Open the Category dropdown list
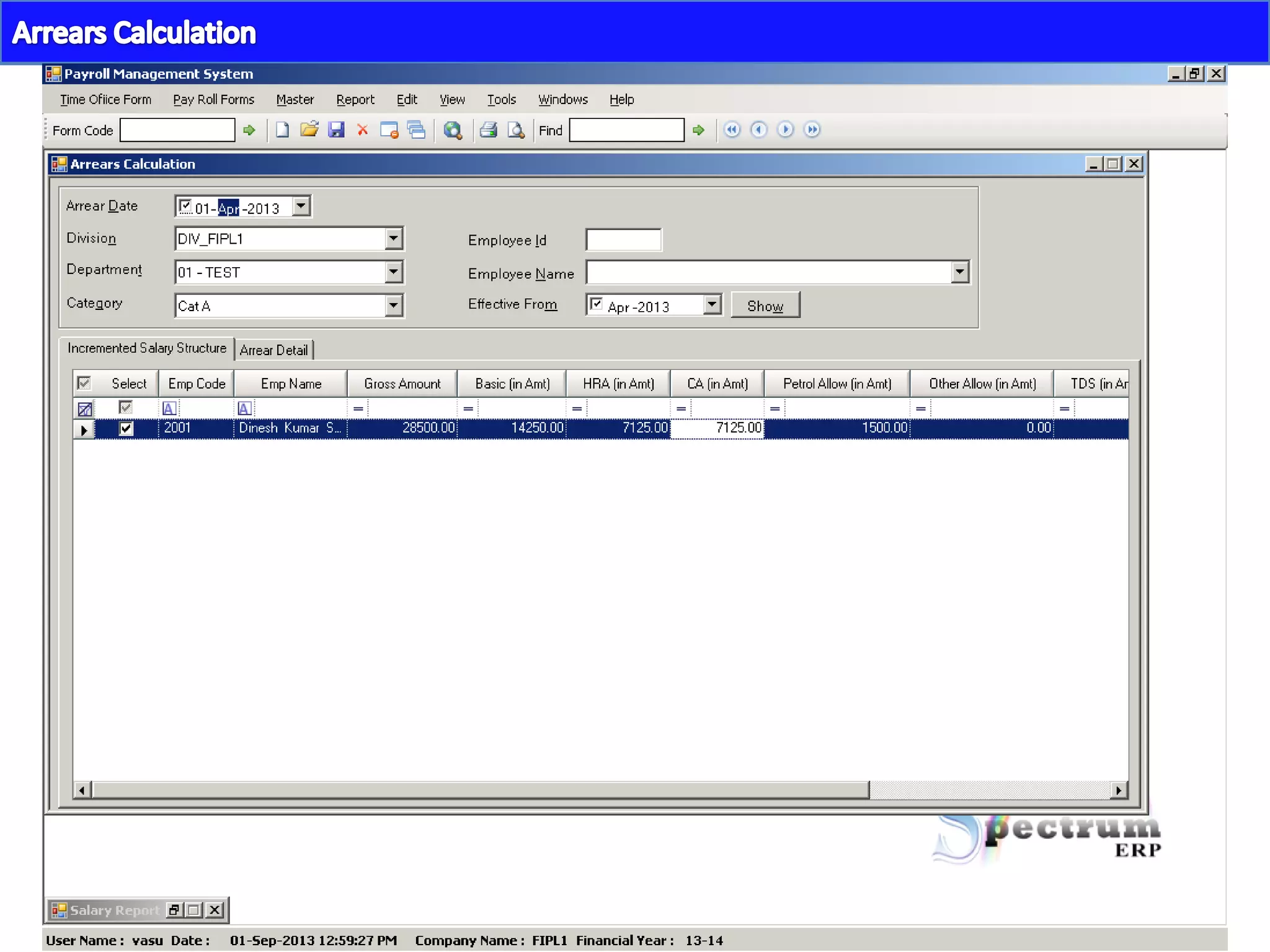The width and height of the screenshot is (1270, 952). (x=394, y=306)
